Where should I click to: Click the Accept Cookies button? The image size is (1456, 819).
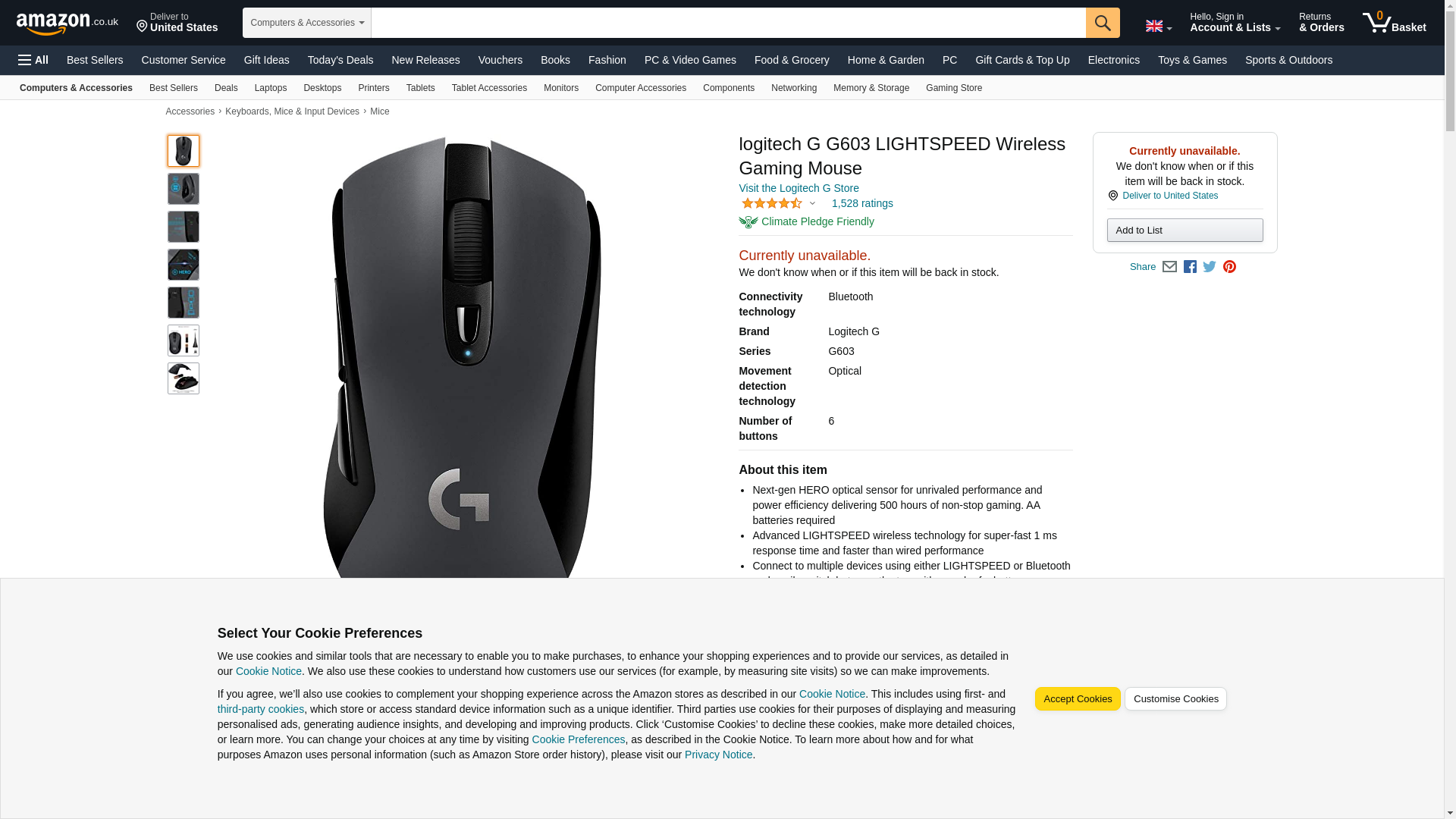1078,699
